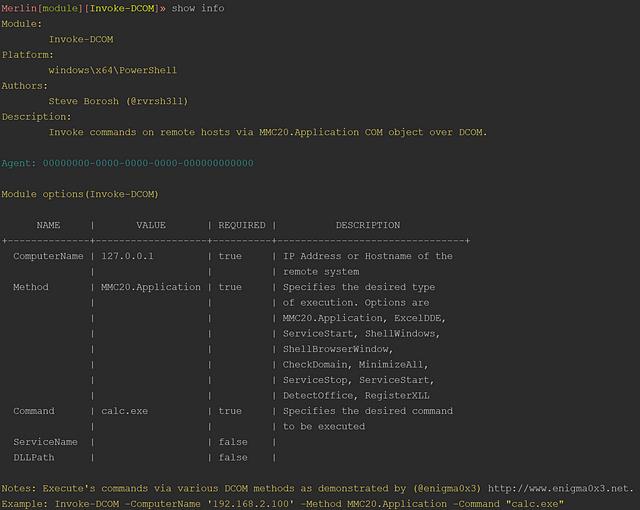Click 'true' in the ComputerName row
The width and height of the screenshot is (640, 510).
pyautogui.click(x=230, y=256)
